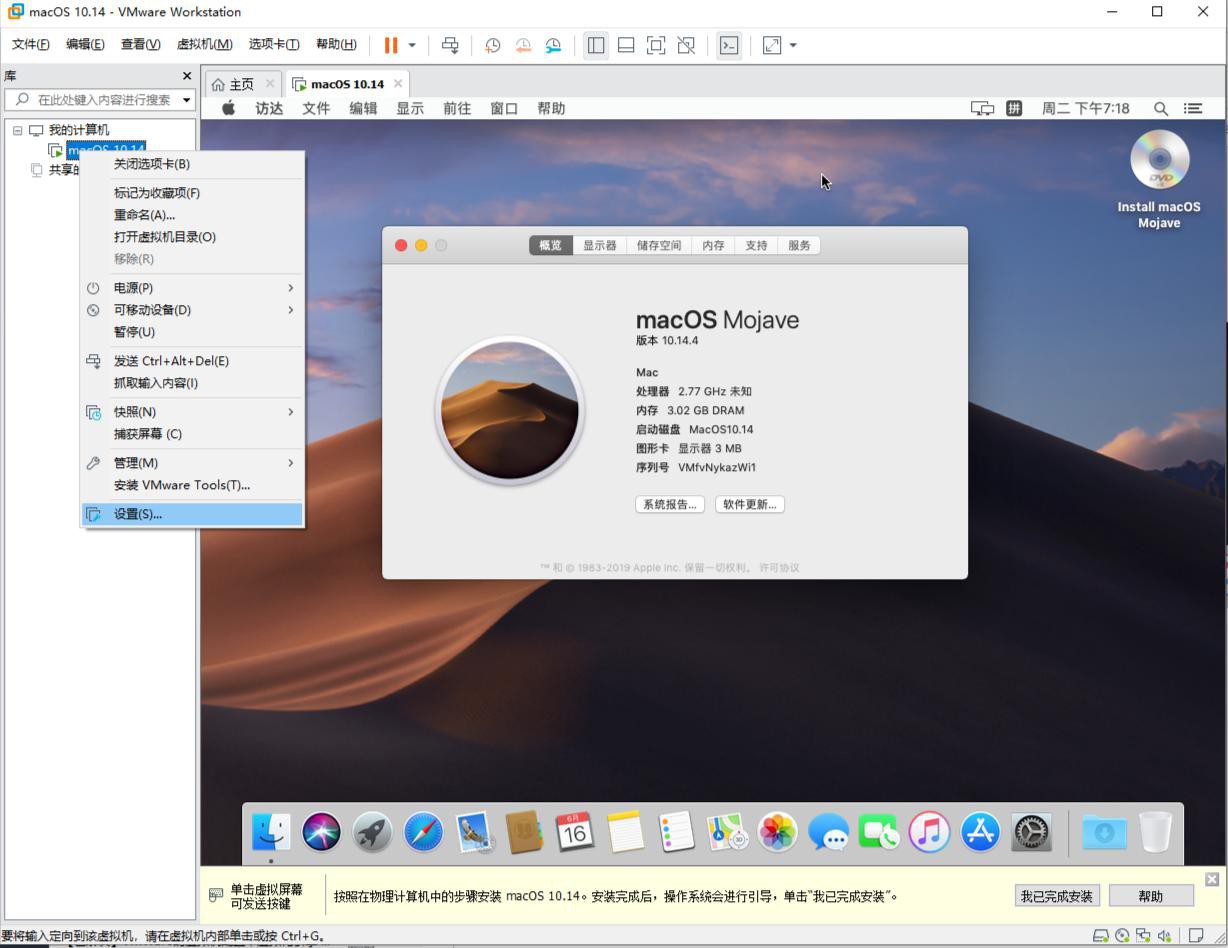Screen dimensions: 1228x948
Task: Expand the 可移动设备(D) submenu
Action: point(193,310)
